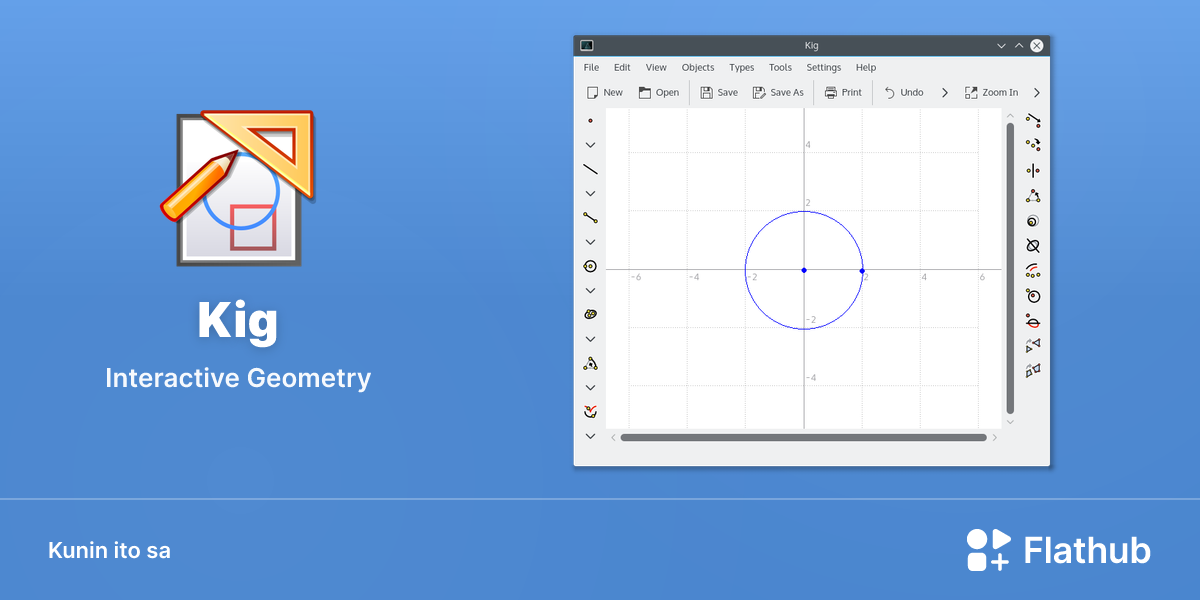This screenshot has width=1200, height=600.
Task: Undo the last action
Action: point(904,93)
